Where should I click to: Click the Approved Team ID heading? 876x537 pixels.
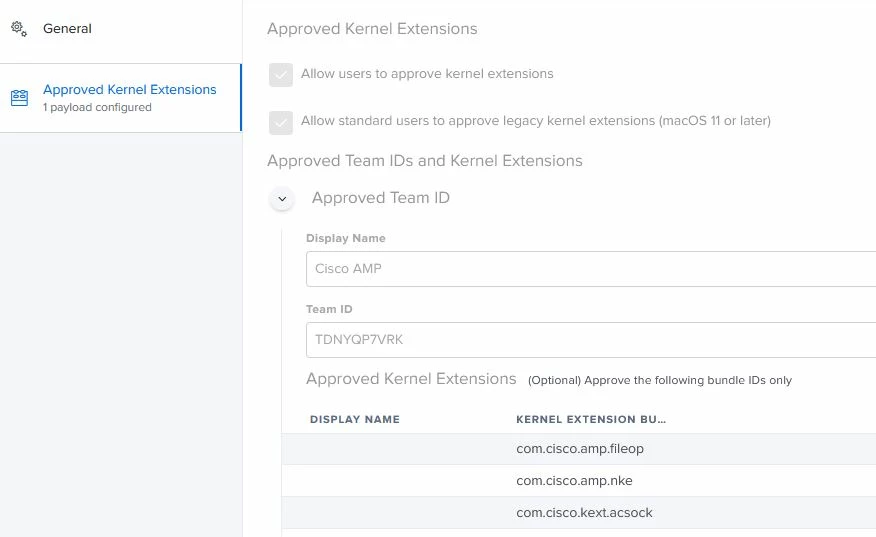click(380, 198)
